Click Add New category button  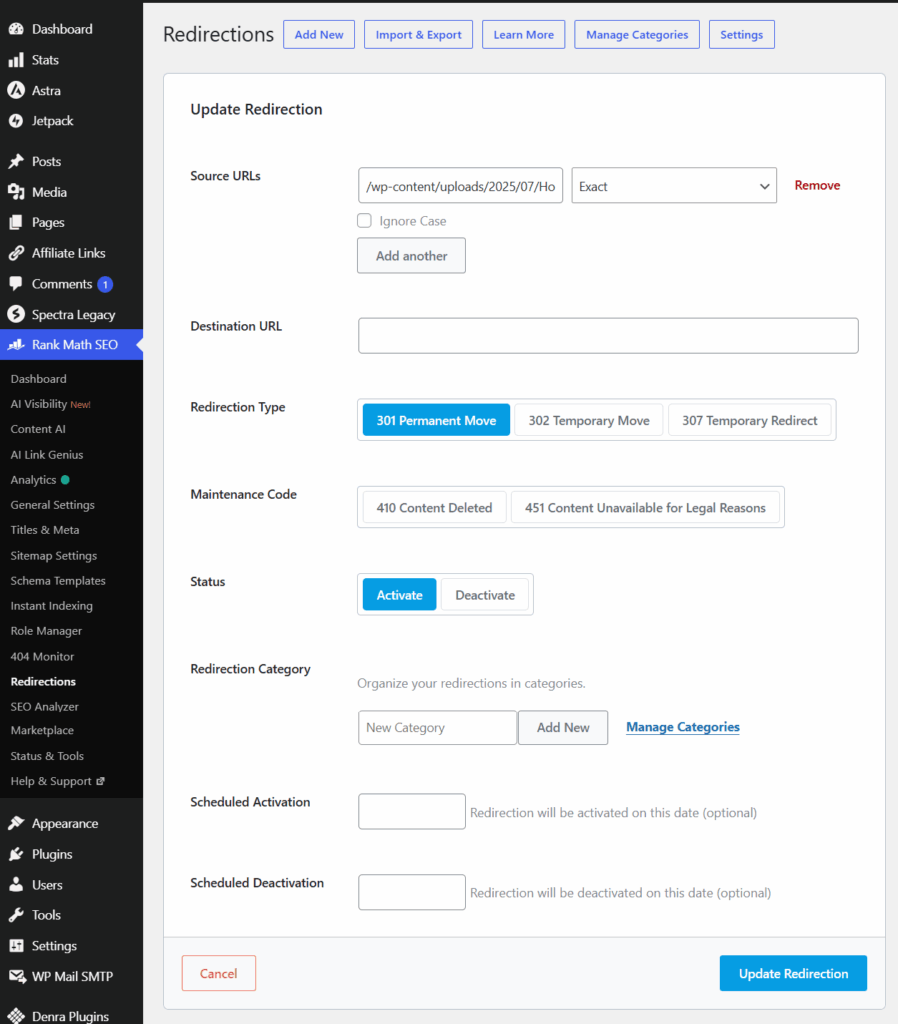(563, 728)
